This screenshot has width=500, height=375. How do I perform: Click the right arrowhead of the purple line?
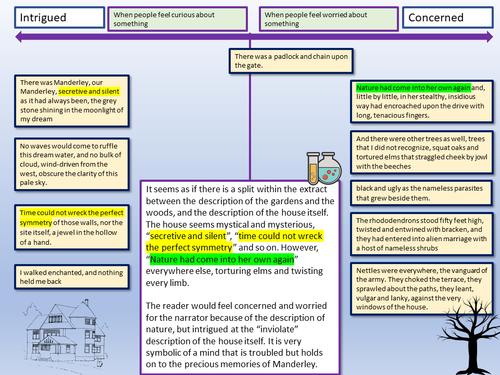(489, 37)
